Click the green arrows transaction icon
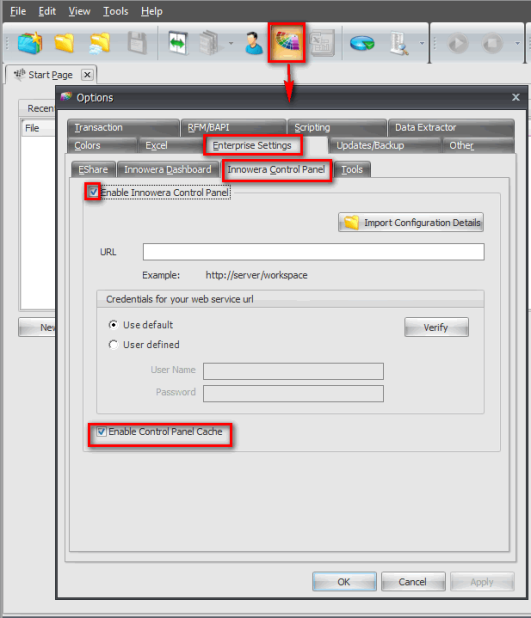This screenshot has height=618, width=531. click(178, 43)
